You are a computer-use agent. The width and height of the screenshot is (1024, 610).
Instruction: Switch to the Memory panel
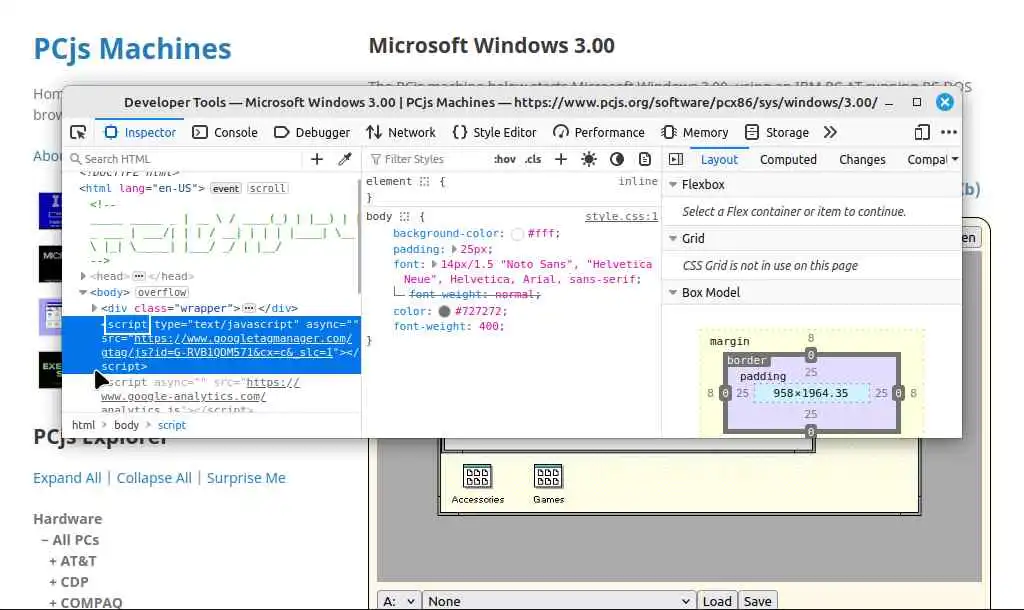coord(695,133)
